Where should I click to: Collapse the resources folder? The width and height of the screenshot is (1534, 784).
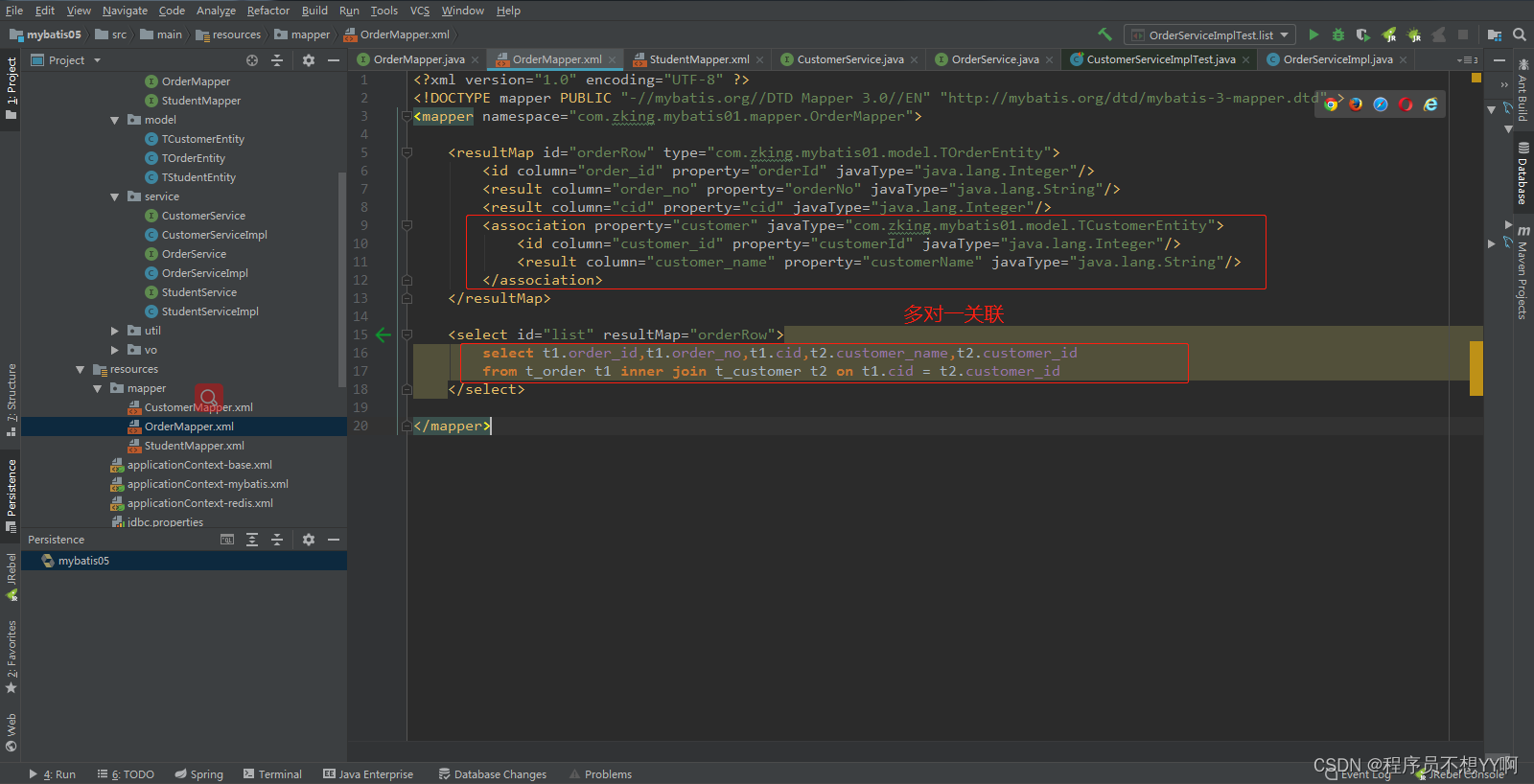[x=81, y=369]
